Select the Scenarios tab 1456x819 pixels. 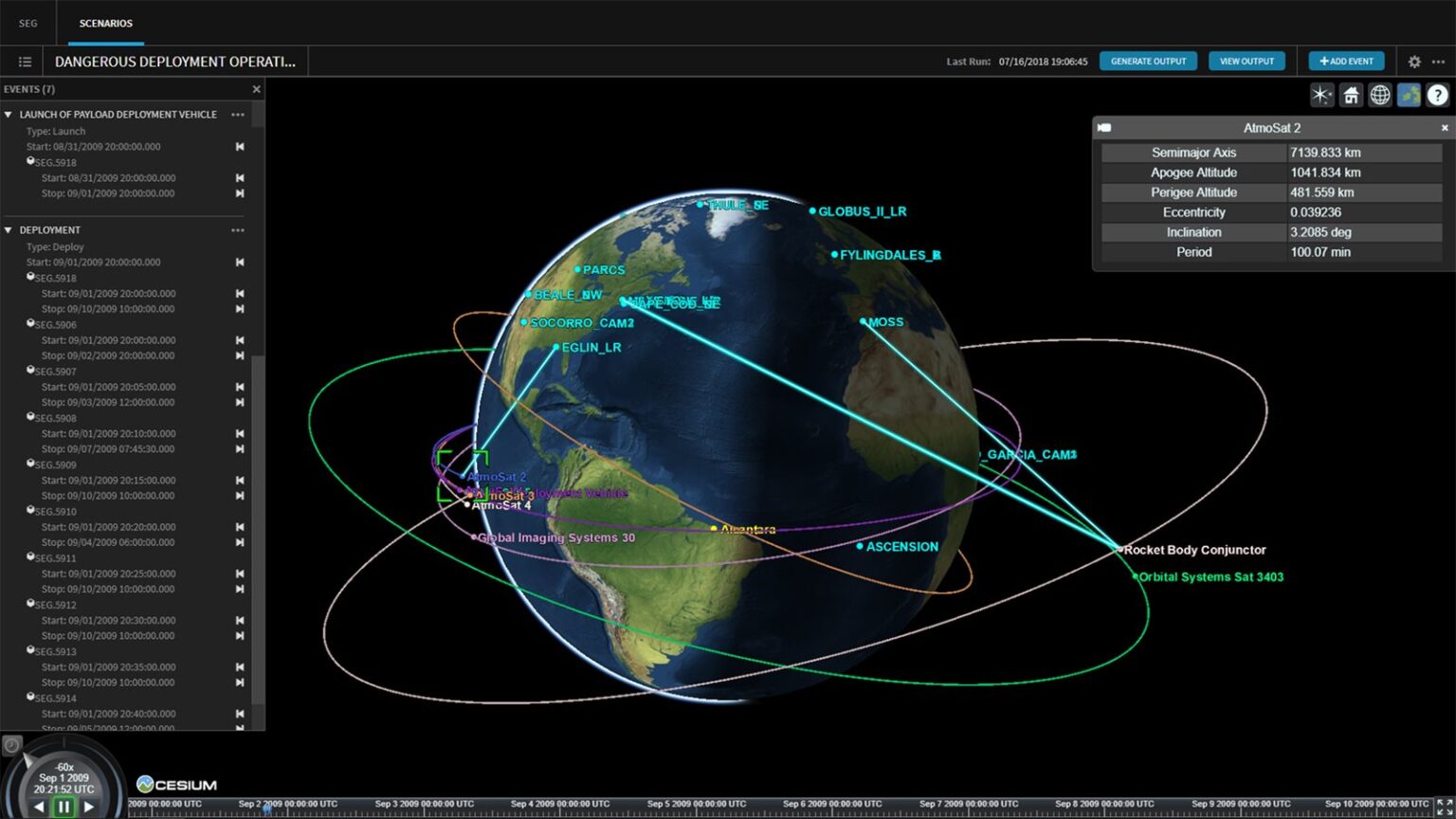click(106, 23)
